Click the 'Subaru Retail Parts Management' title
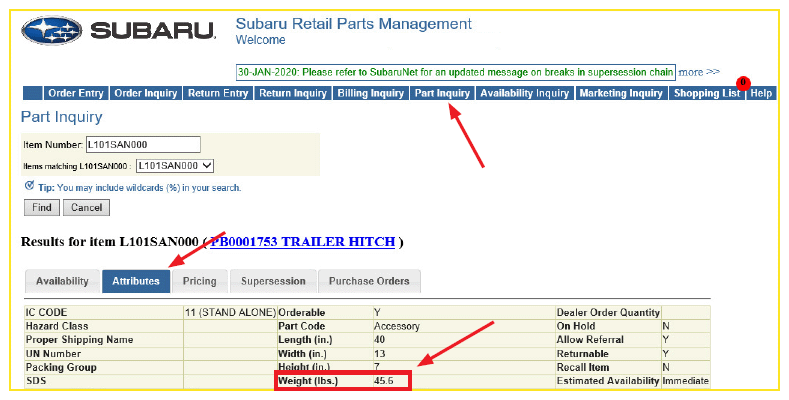Viewport: 789px width, 400px height. point(354,24)
